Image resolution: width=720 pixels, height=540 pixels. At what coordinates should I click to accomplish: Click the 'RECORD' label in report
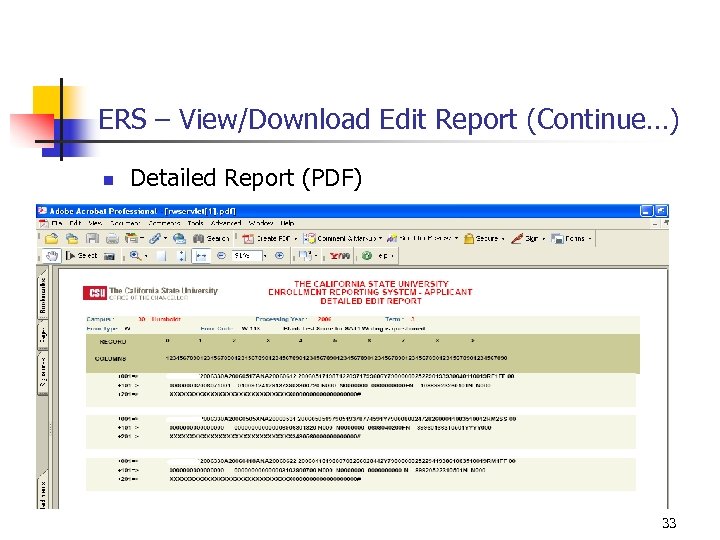tap(112, 342)
